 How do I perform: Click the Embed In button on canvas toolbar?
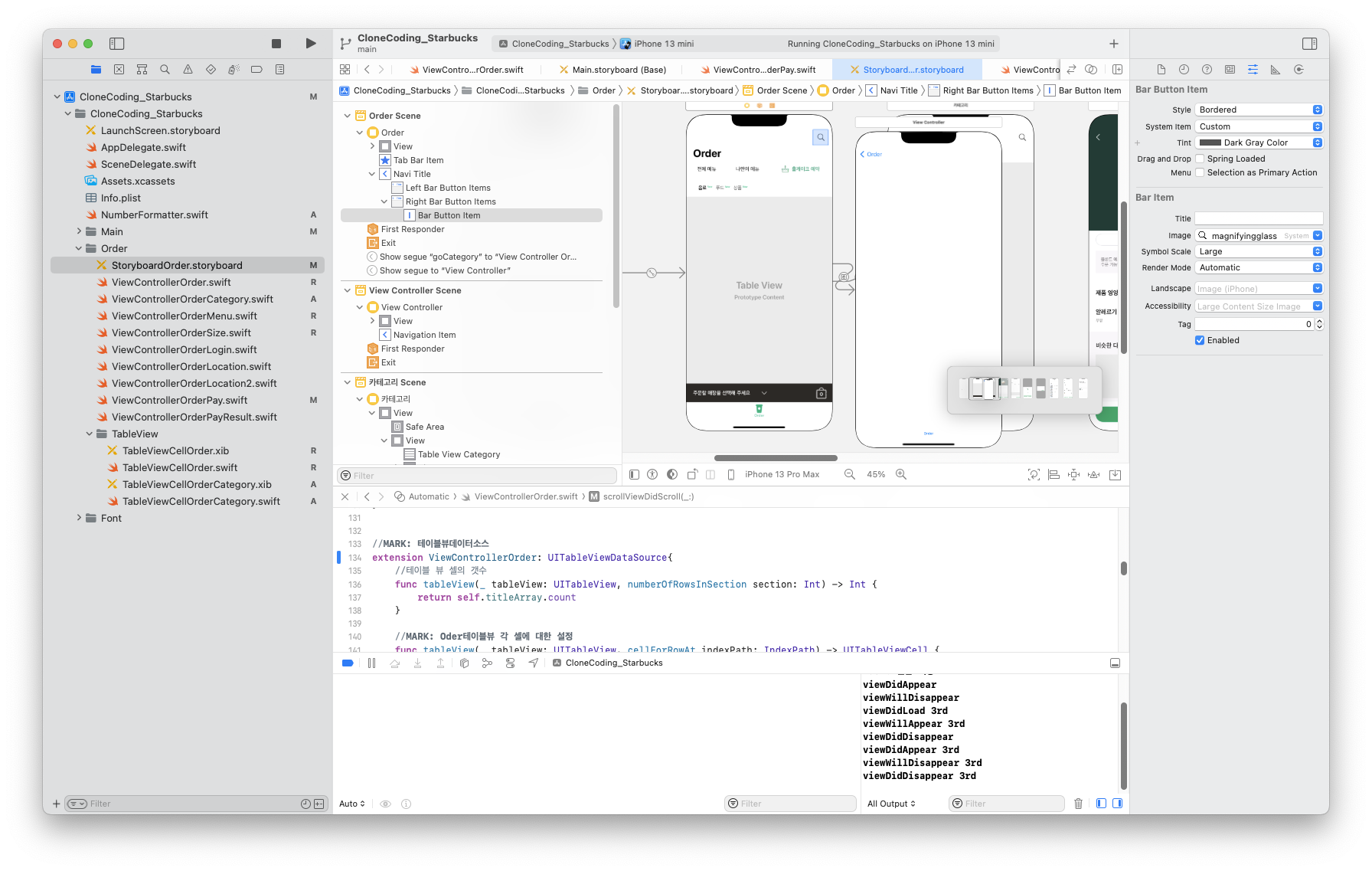tap(1115, 475)
